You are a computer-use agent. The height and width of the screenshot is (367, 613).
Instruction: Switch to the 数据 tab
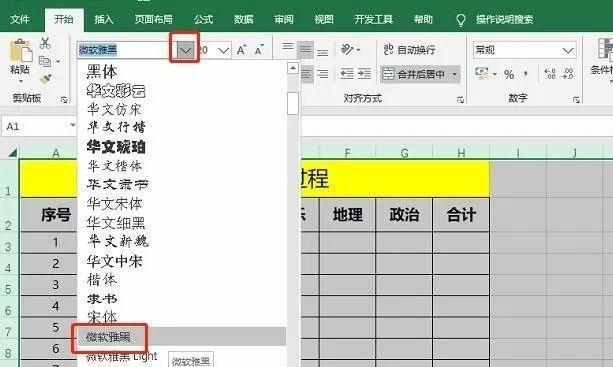(244, 19)
